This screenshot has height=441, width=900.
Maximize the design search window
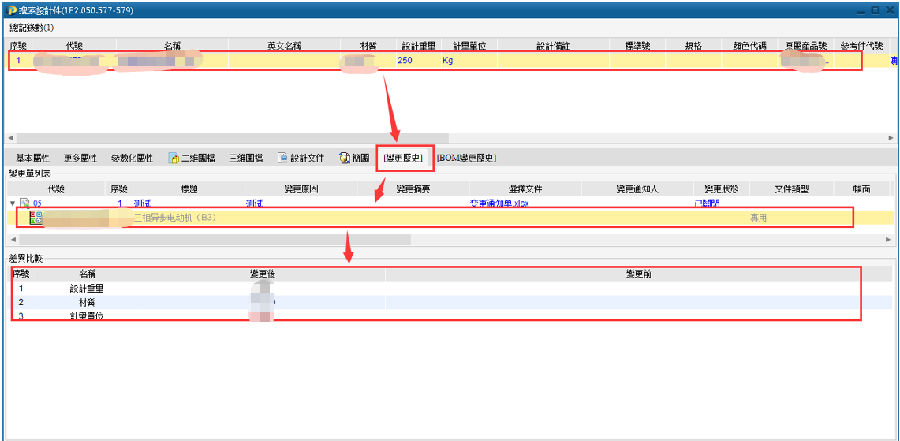(x=875, y=10)
